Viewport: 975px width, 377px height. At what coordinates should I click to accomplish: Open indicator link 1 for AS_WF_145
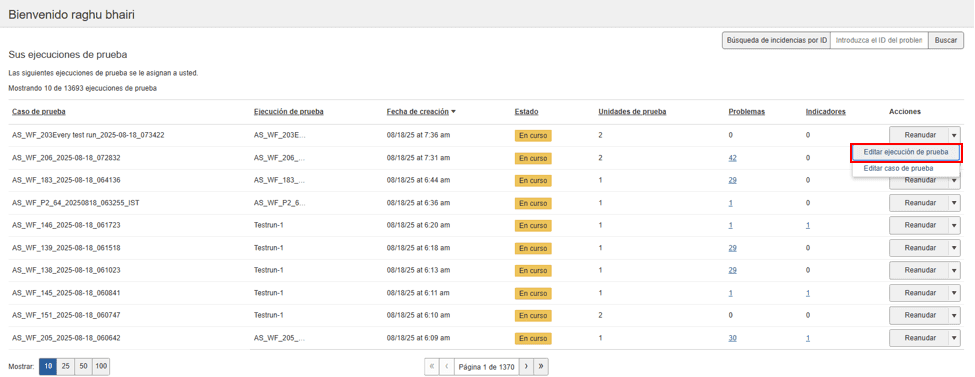point(808,293)
